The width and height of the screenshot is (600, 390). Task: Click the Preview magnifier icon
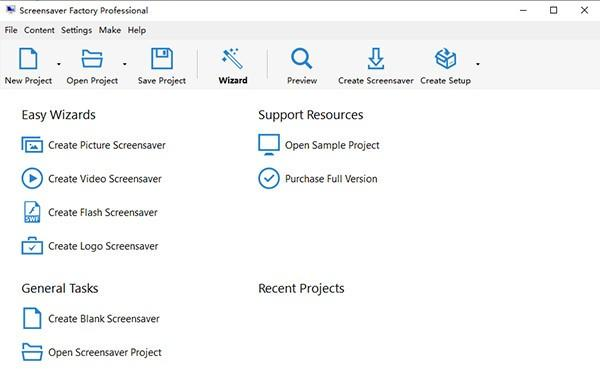point(302,59)
